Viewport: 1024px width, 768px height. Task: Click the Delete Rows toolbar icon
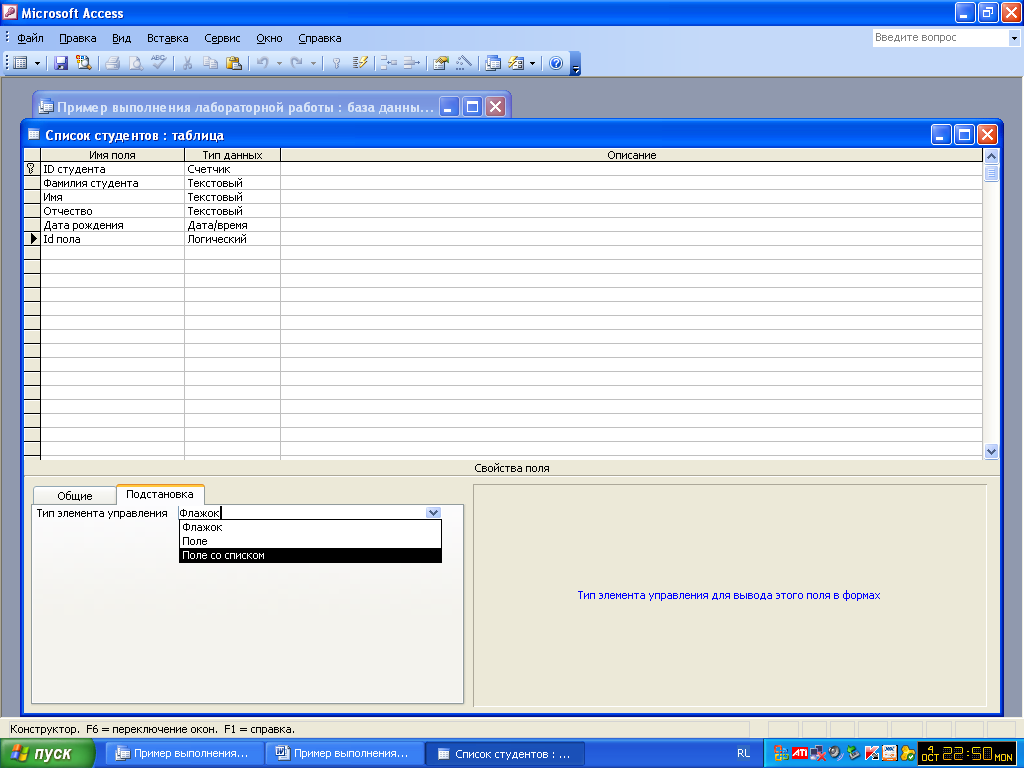click(411, 63)
